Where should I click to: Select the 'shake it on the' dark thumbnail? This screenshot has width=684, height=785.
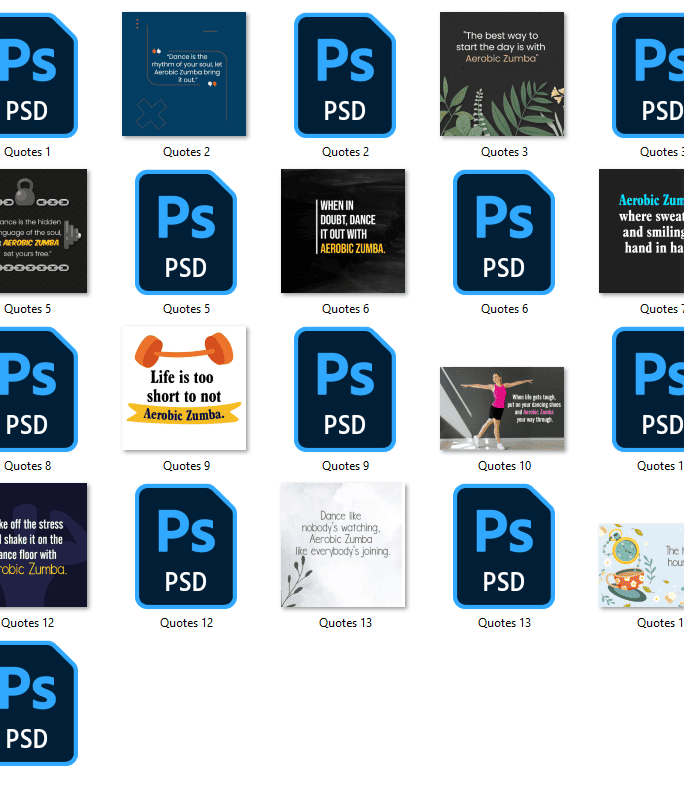pyautogui.click(x=43, y=545)
